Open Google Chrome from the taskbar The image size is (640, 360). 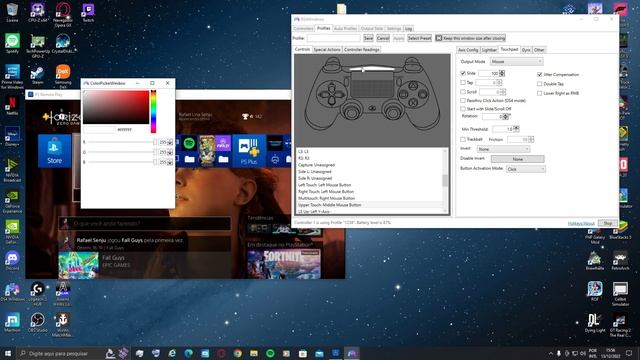coord(238,353)
